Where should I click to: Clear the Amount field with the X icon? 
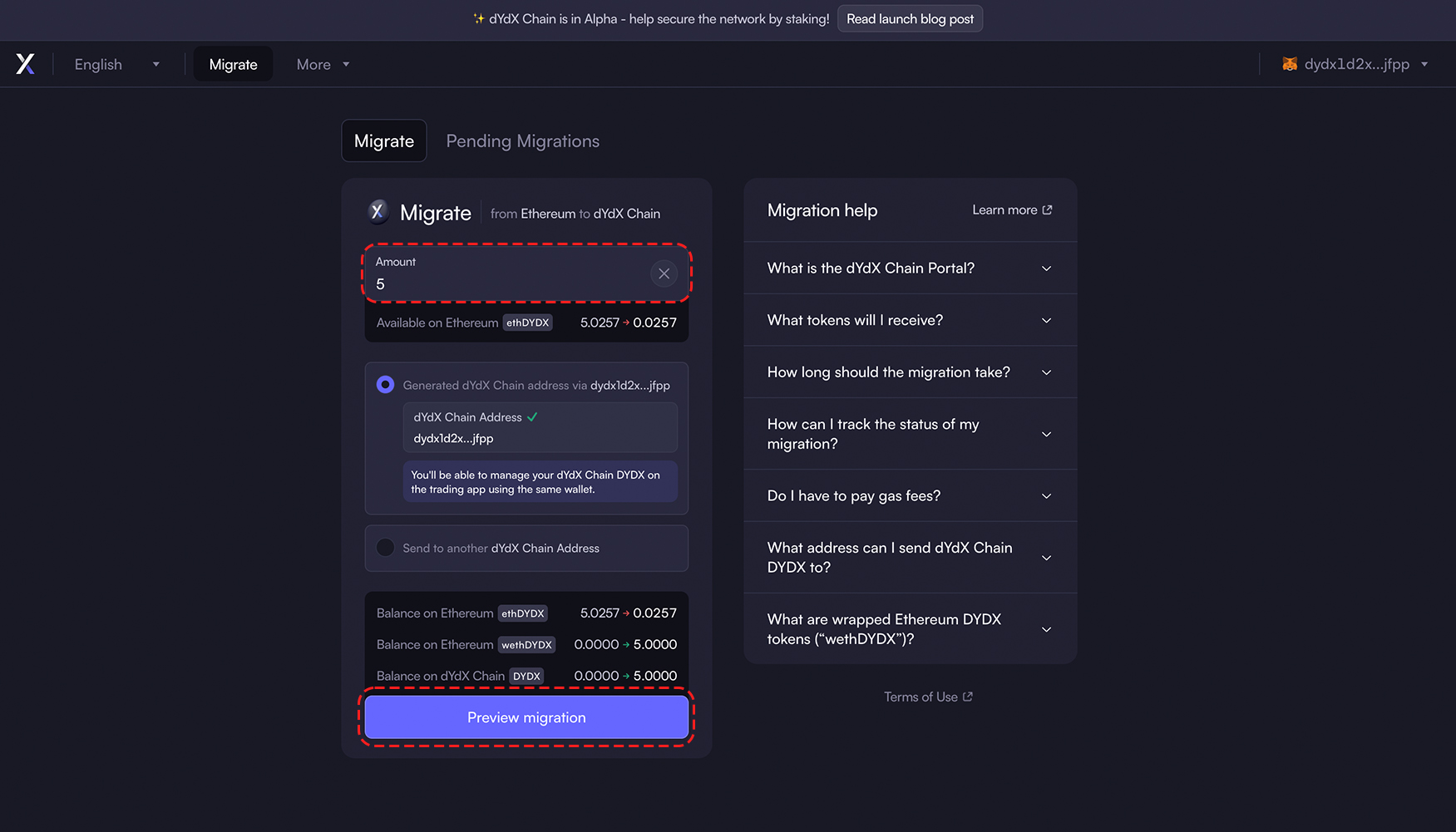click(664, 273)
